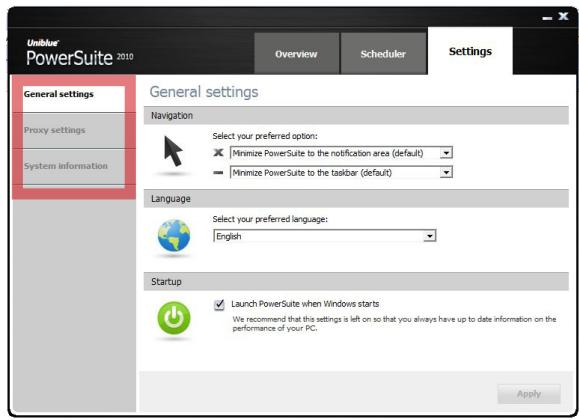Click the black cursor navigation icon
The height and width of the screenshot is (420, 579).
click(x=173, y=151)
